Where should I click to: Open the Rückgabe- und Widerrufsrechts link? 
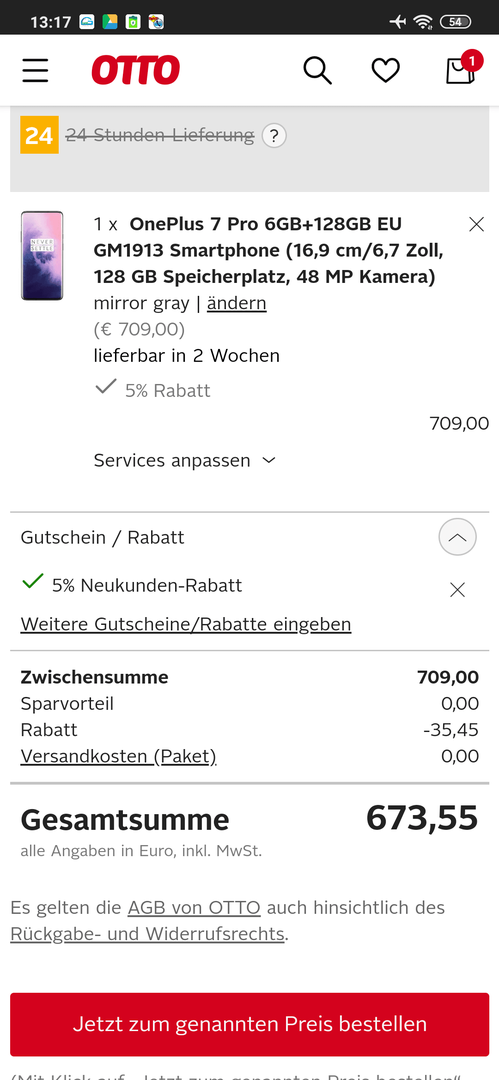pos(147,934)
